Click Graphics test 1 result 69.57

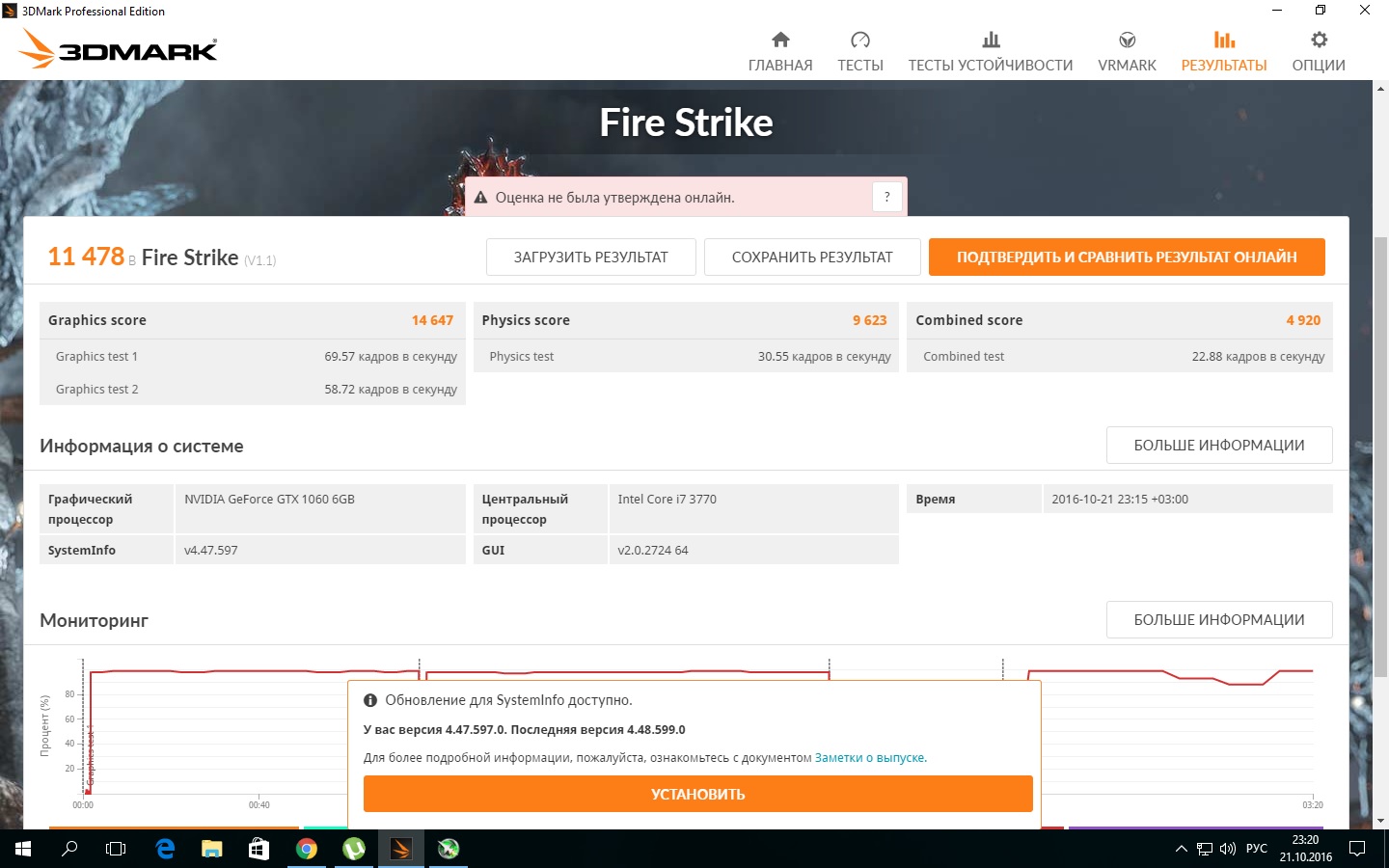pos(391,357)
